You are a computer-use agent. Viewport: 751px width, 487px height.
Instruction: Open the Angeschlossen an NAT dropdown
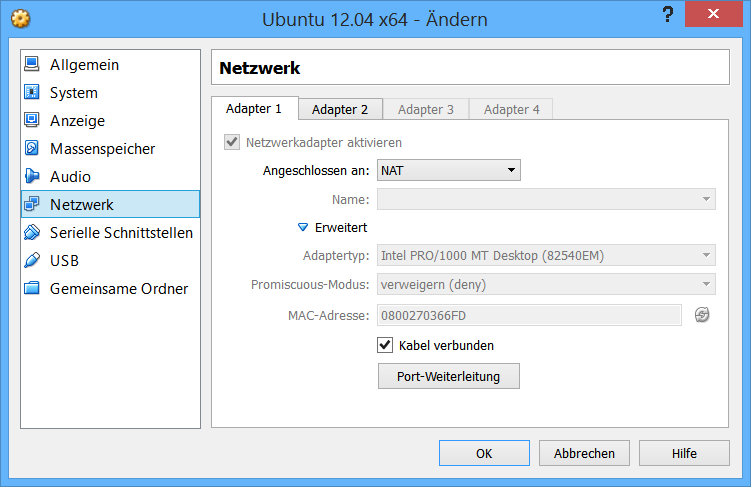(448, 171)
